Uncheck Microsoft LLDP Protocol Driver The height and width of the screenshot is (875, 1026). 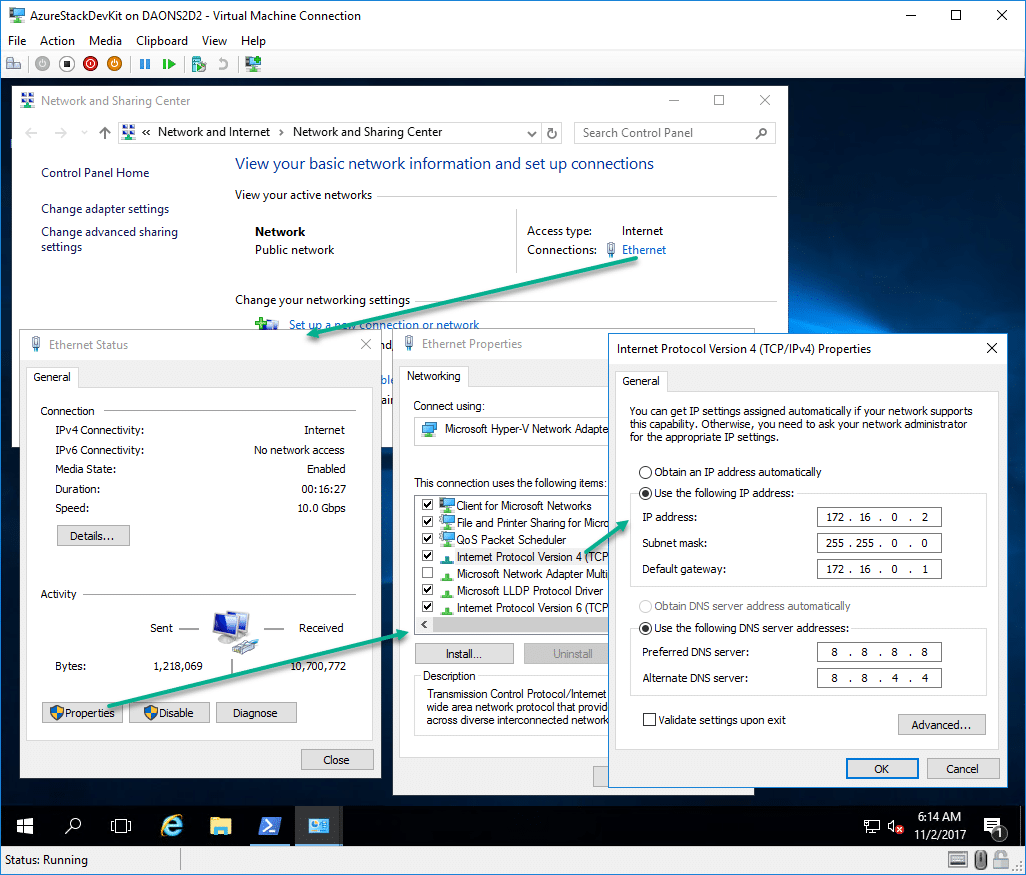[427, 590]
